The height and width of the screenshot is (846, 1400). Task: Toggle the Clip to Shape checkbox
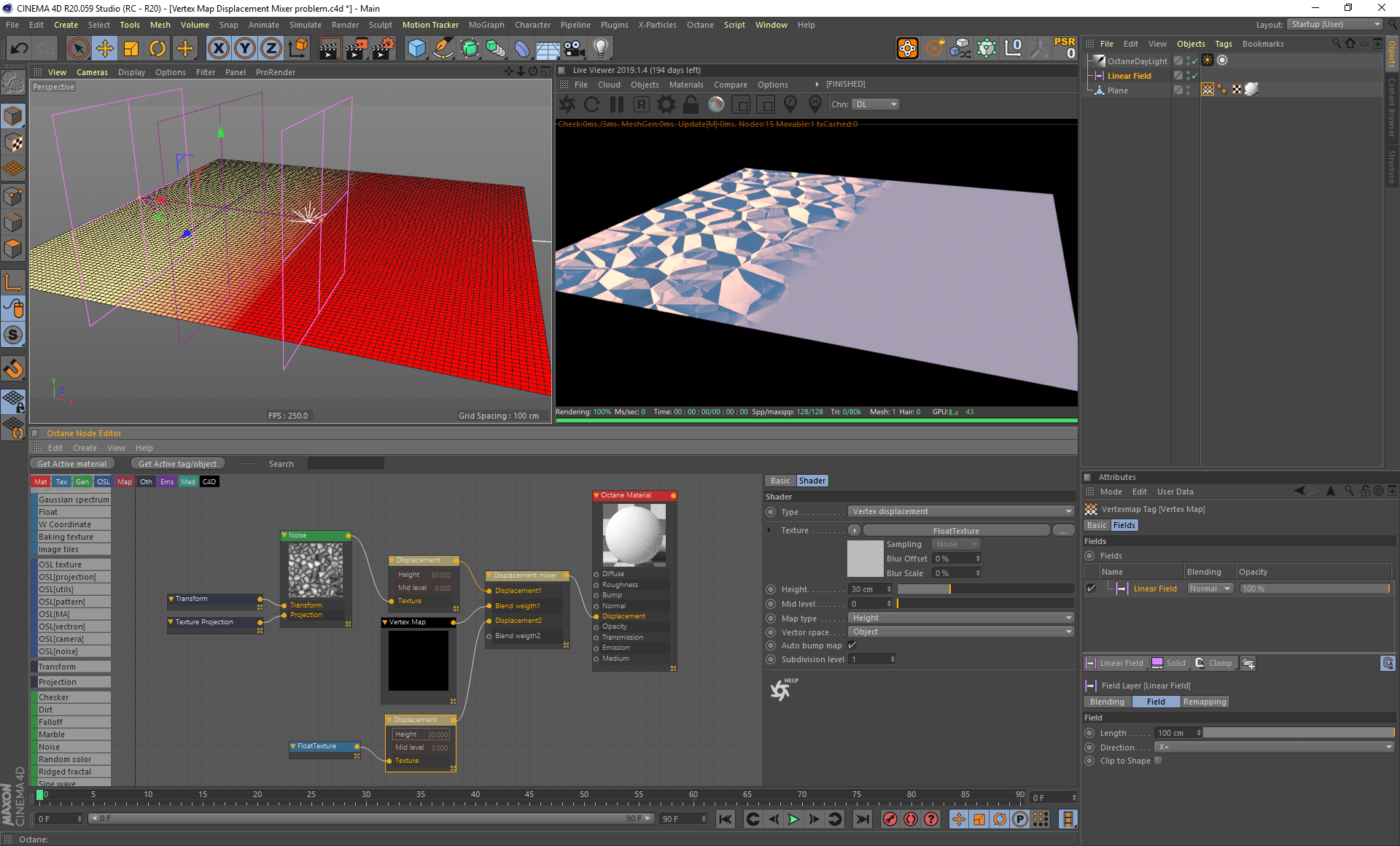point(1159,761)
